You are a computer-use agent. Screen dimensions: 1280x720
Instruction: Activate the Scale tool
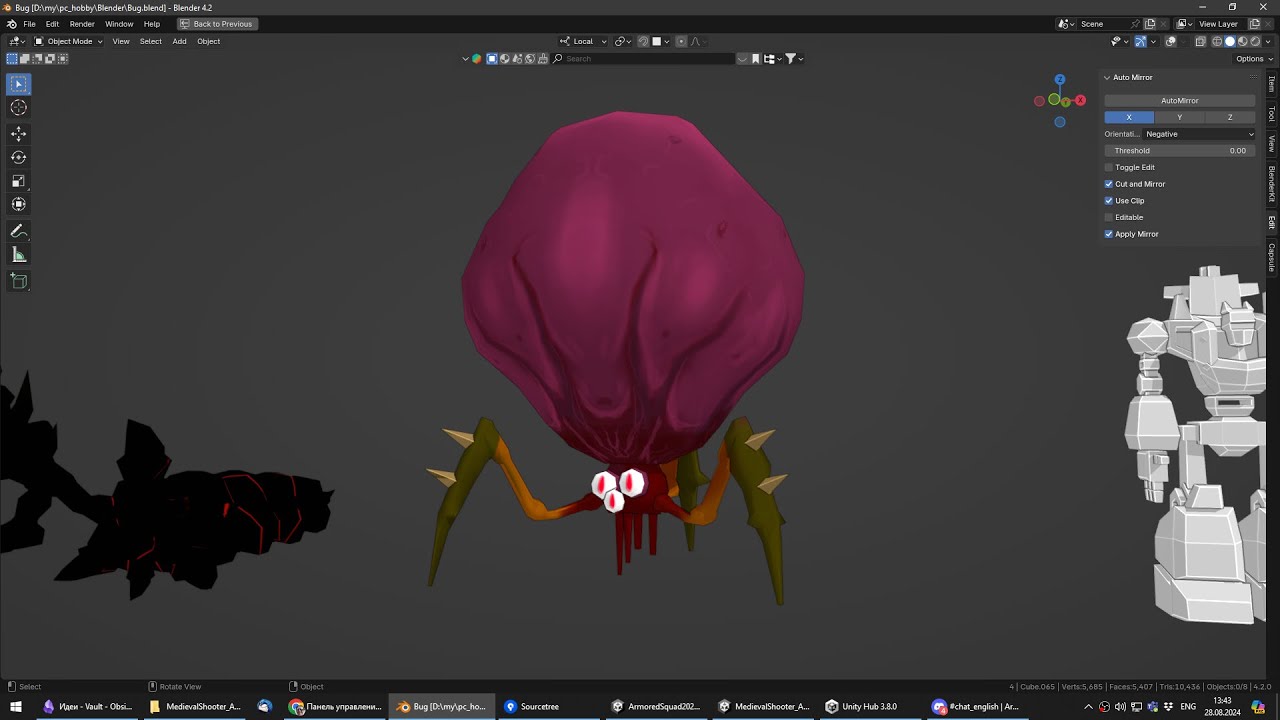pyautogui.click(x=19, y=181)
